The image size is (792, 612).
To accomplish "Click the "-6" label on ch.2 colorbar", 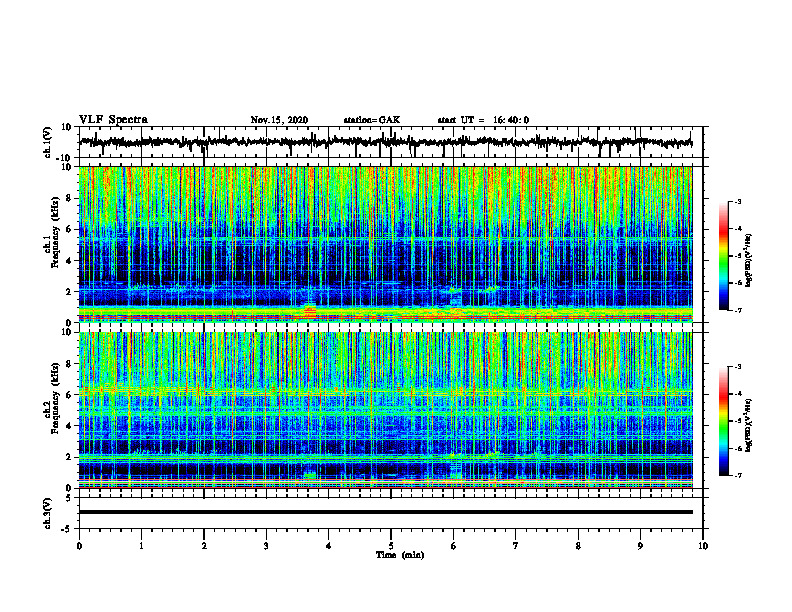I will (x=737, y=448).
